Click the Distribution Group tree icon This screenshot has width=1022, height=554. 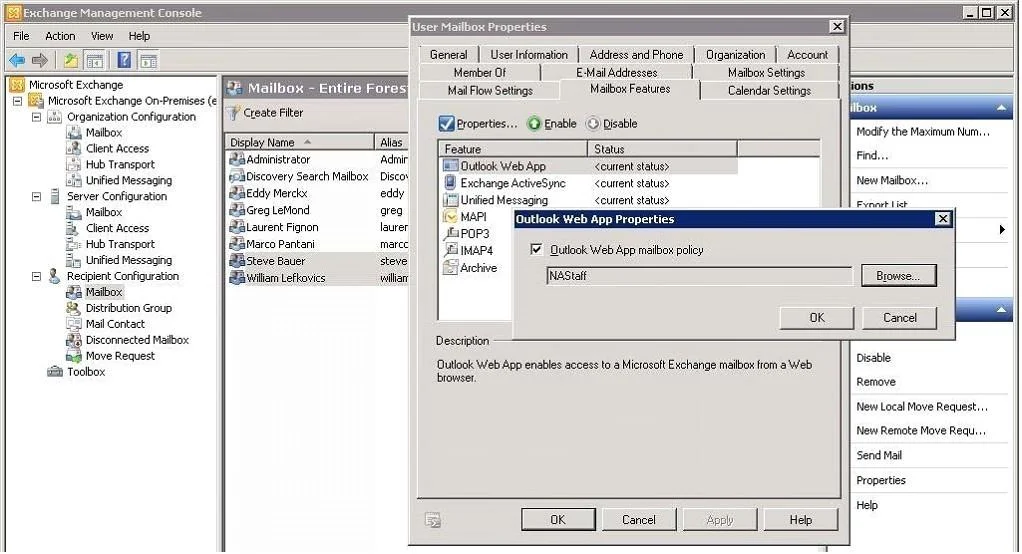pyautogui.click(x=74, y=308)
